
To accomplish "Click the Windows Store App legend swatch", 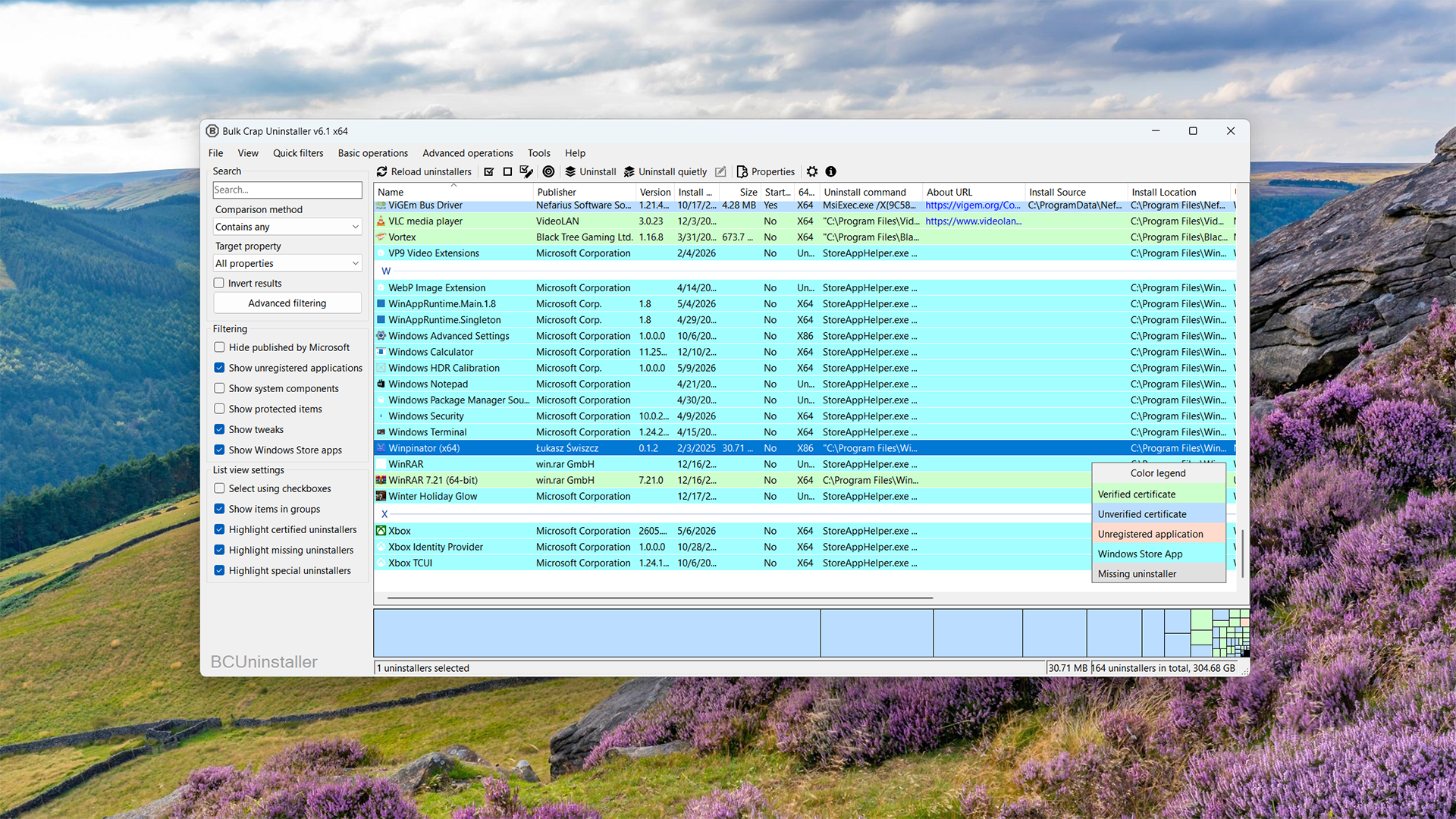I will (x=1159, y=554).
